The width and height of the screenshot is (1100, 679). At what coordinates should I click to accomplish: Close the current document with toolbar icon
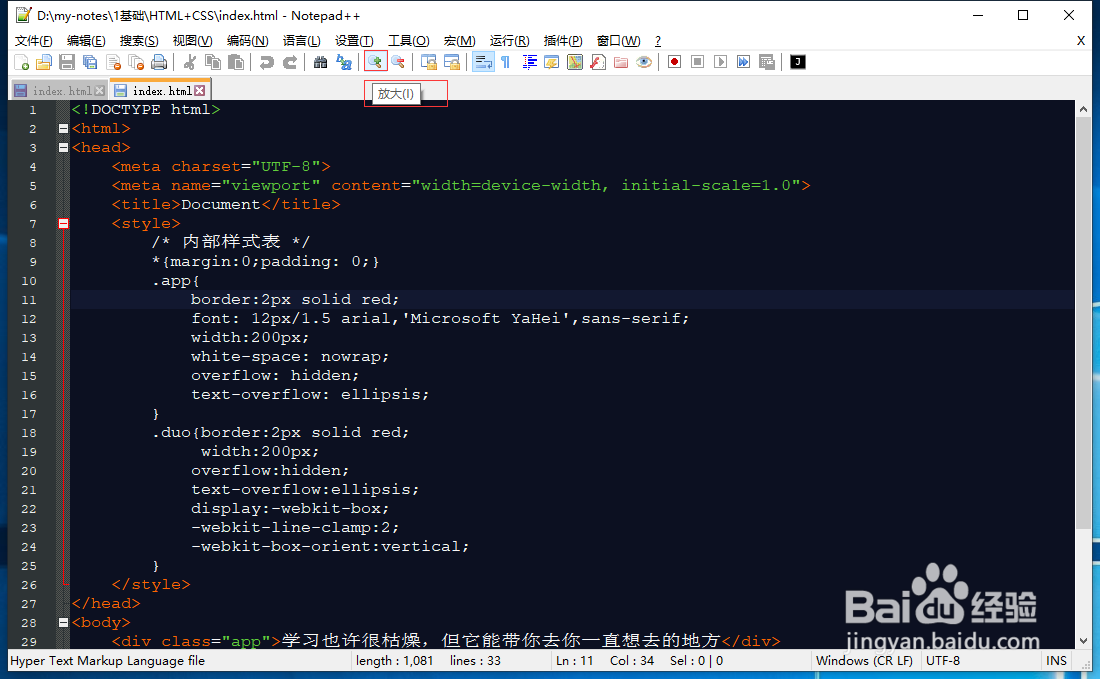click(x=113, y=62)
